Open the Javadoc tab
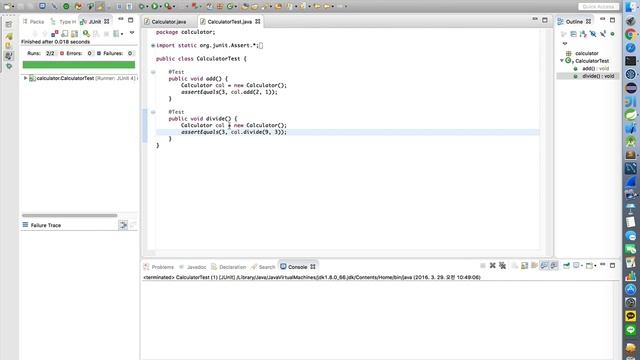 pos(193,267)
